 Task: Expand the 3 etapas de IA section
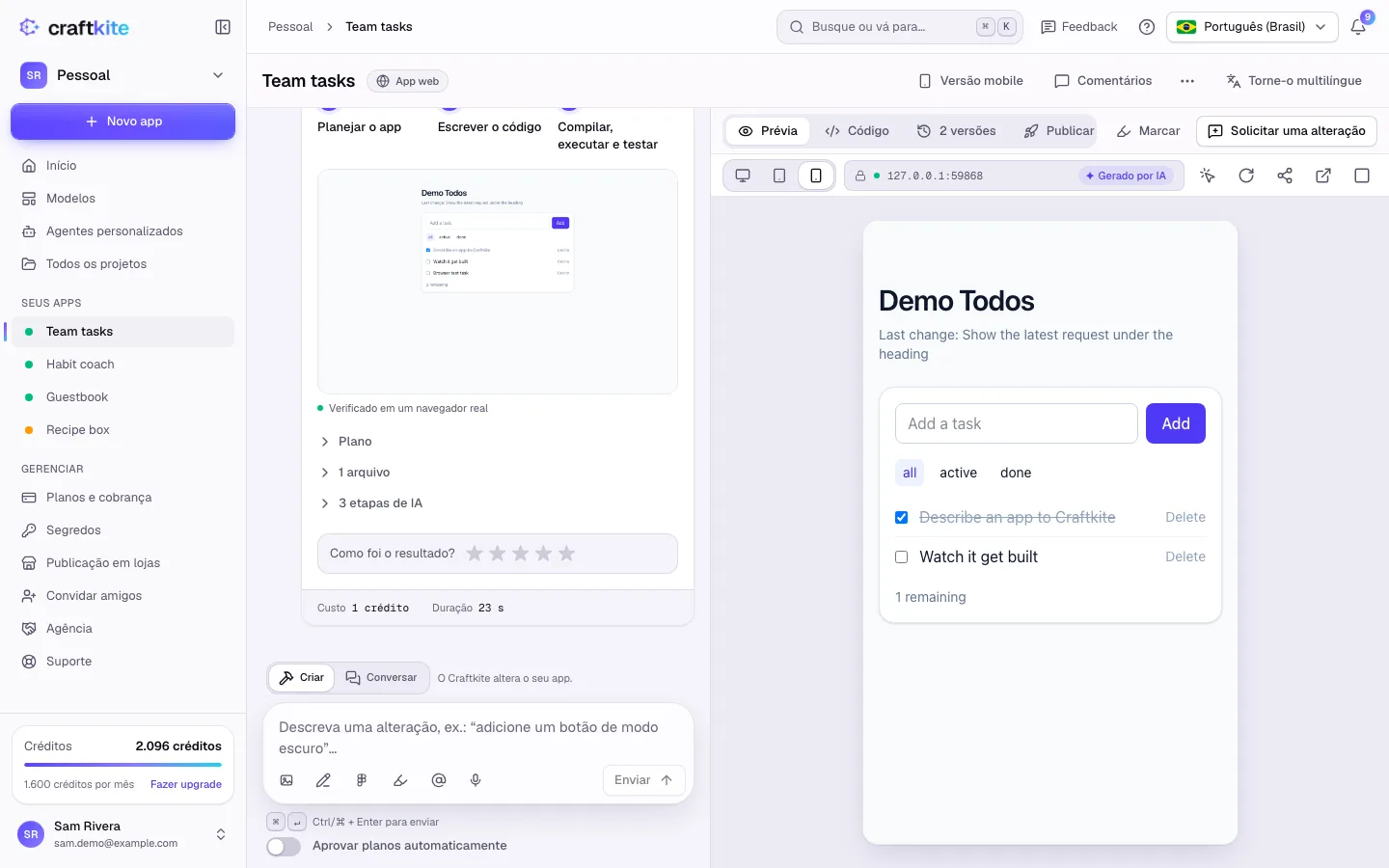371,503
